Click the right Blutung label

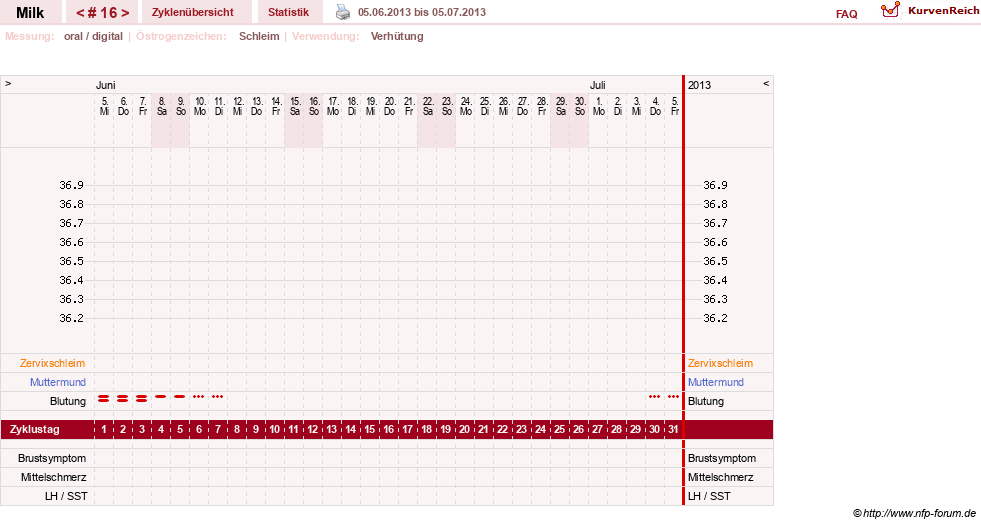(706, 401)
